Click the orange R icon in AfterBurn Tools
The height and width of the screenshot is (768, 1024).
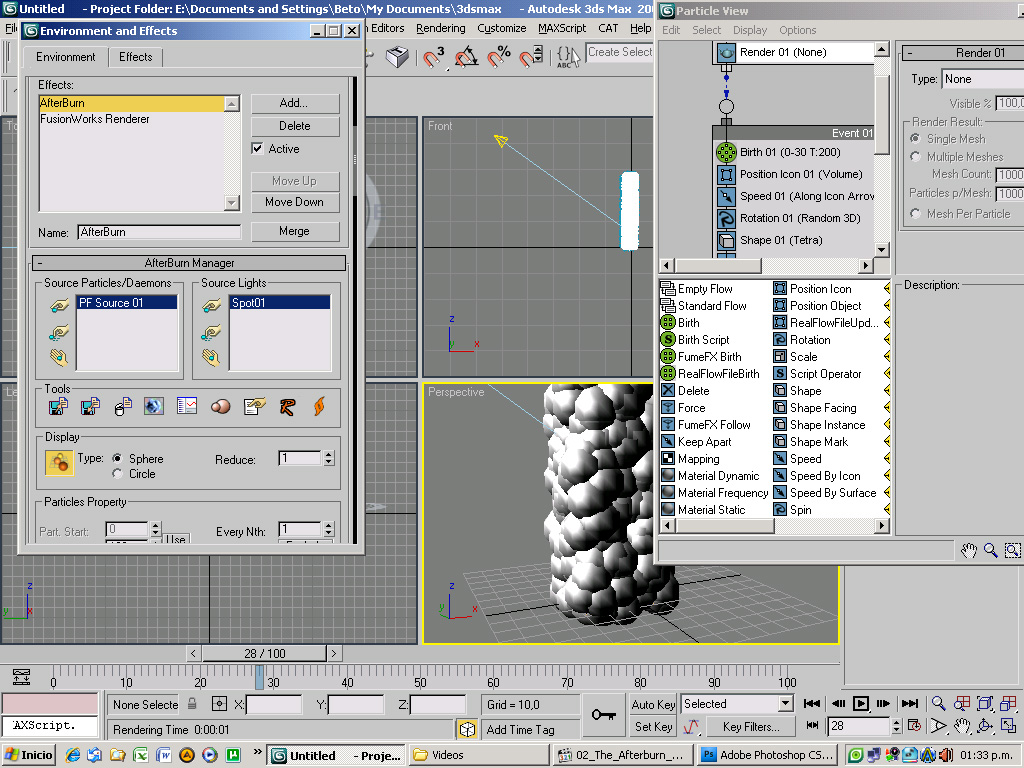pyautogui.click(x=287, y=407)
